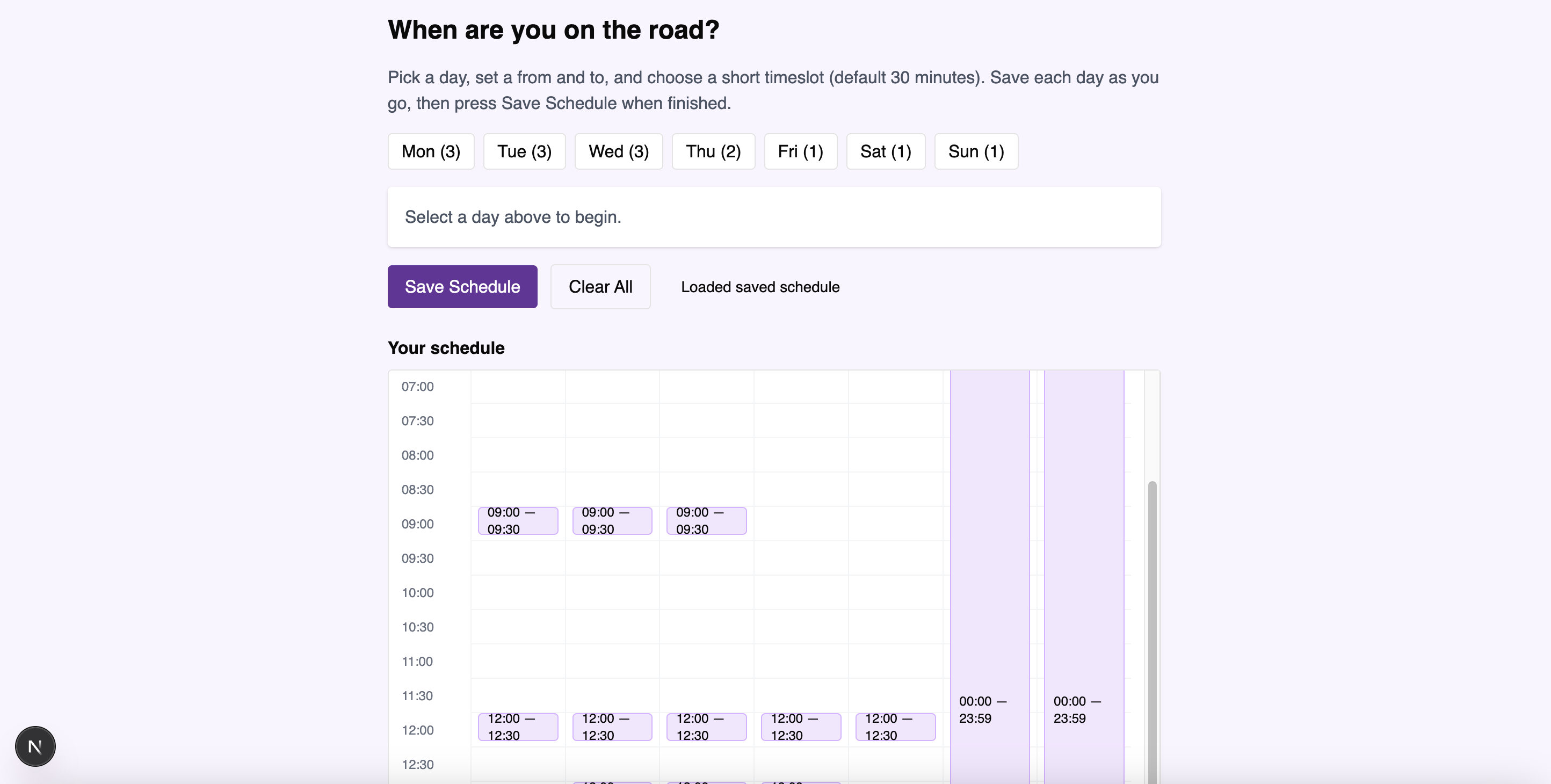Click the Next.js dev tools icon
The image size is (1551, 784).
(35, 746)
